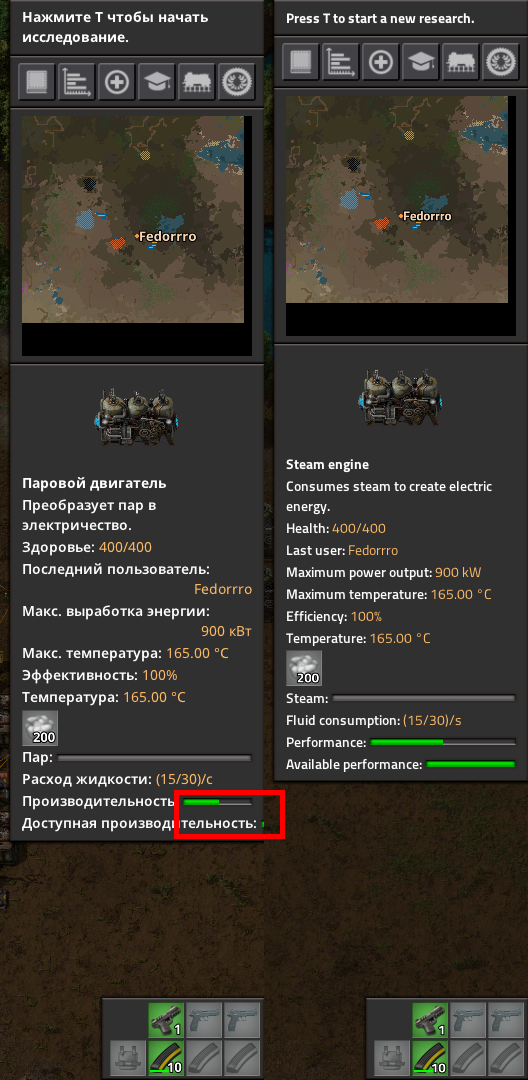Click the bonuses plus icon in the English panel
Viewport: 528px width, 1080px height.
pyautogui.click(x=381, y=63)
